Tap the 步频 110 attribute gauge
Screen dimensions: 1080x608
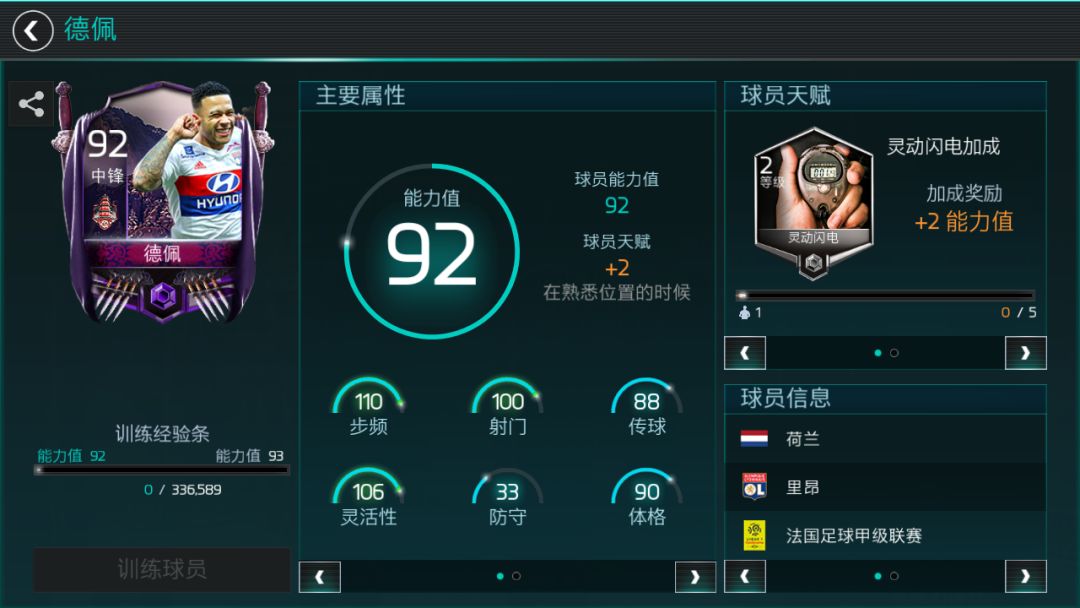pyautogui.click(x=368, y=406)
